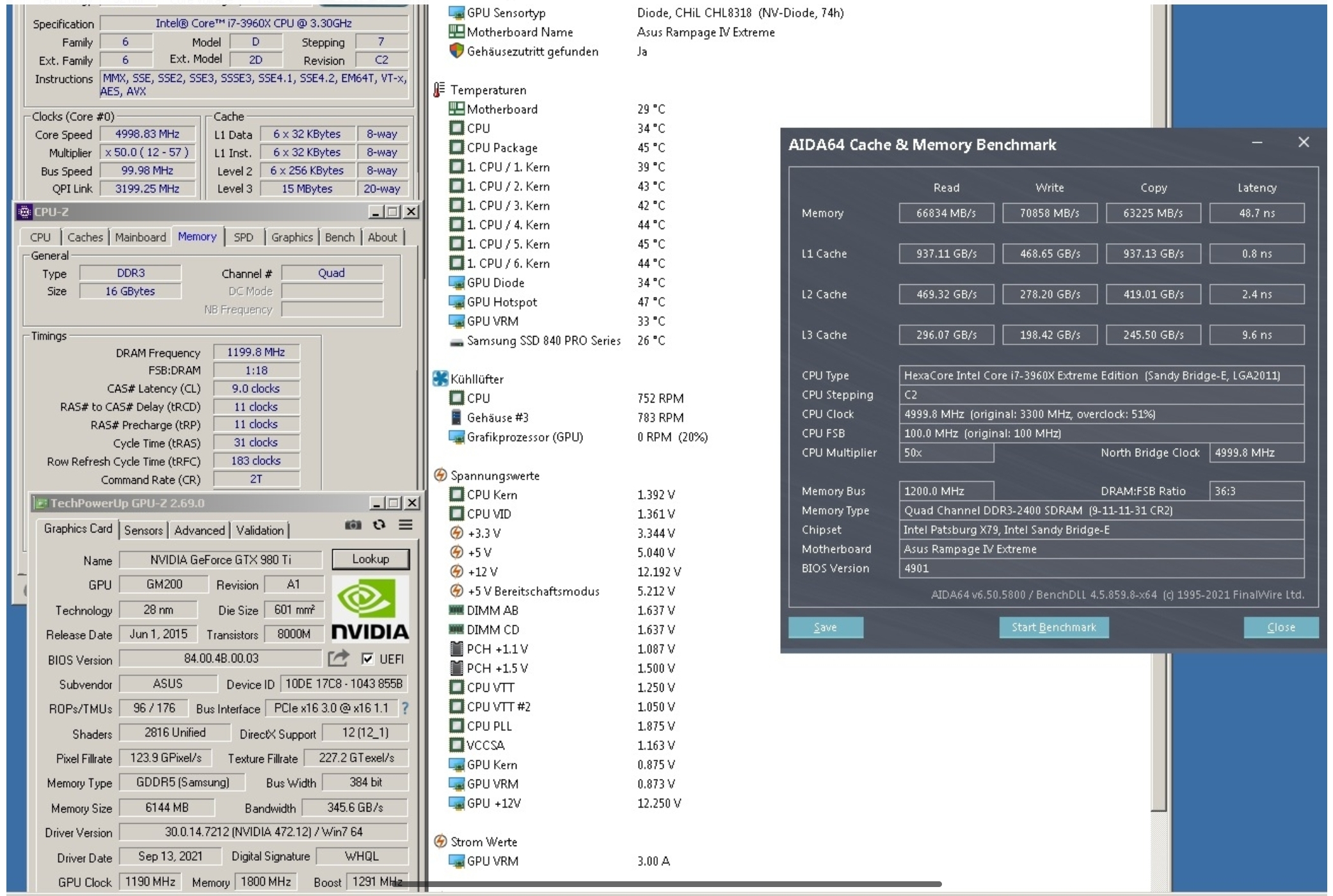Select the CPU Kern 1.392 V row
The image size is (1333, 896).
[562, 495]
